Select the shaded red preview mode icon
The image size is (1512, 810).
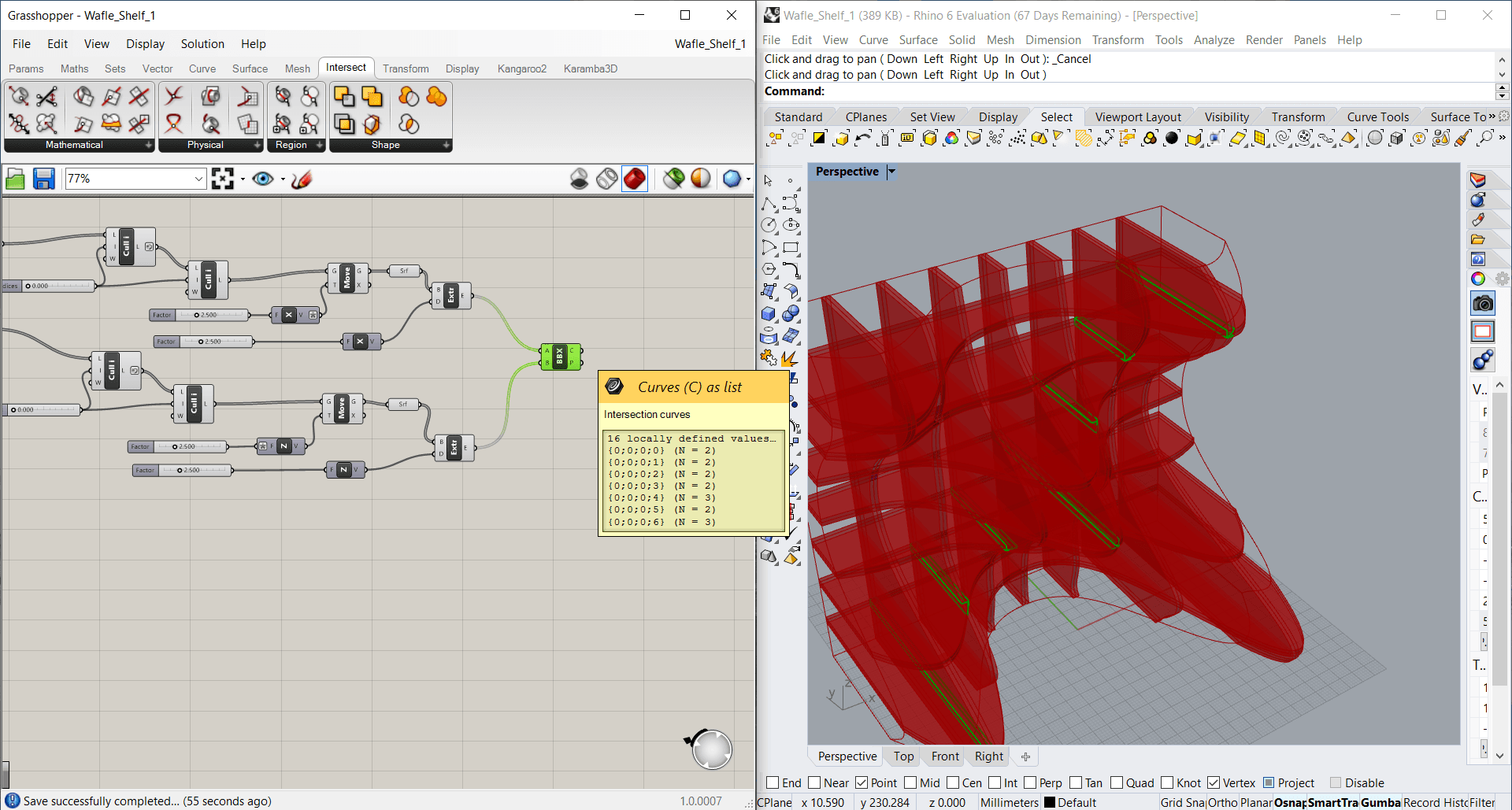coord(635,179)
